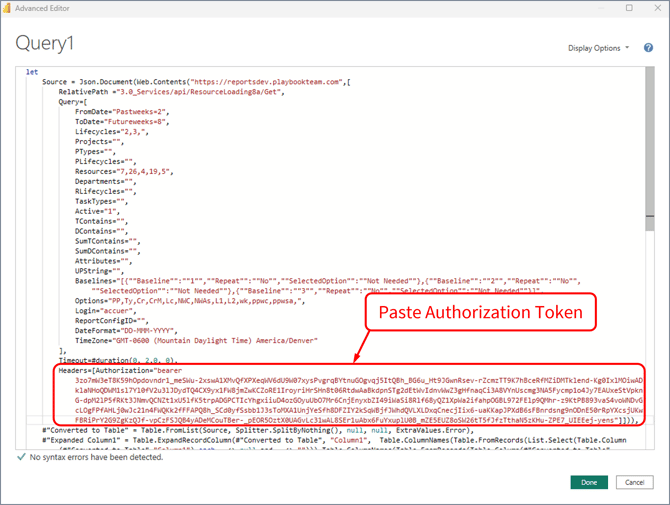The width and height of the screenshot is (670, 505).
Task: Click the SumDContains="" line
Action: pos(108,251)
